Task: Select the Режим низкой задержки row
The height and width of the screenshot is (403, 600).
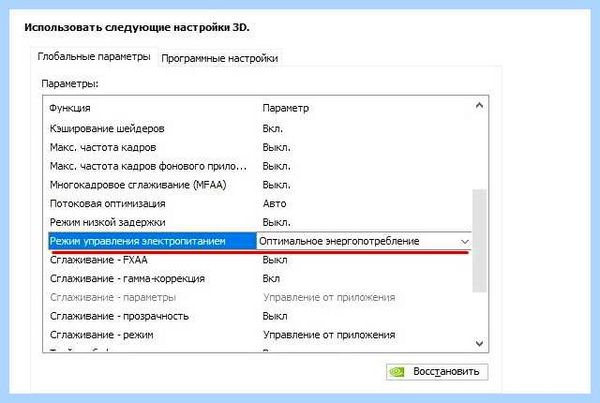Action: (260, 222)
